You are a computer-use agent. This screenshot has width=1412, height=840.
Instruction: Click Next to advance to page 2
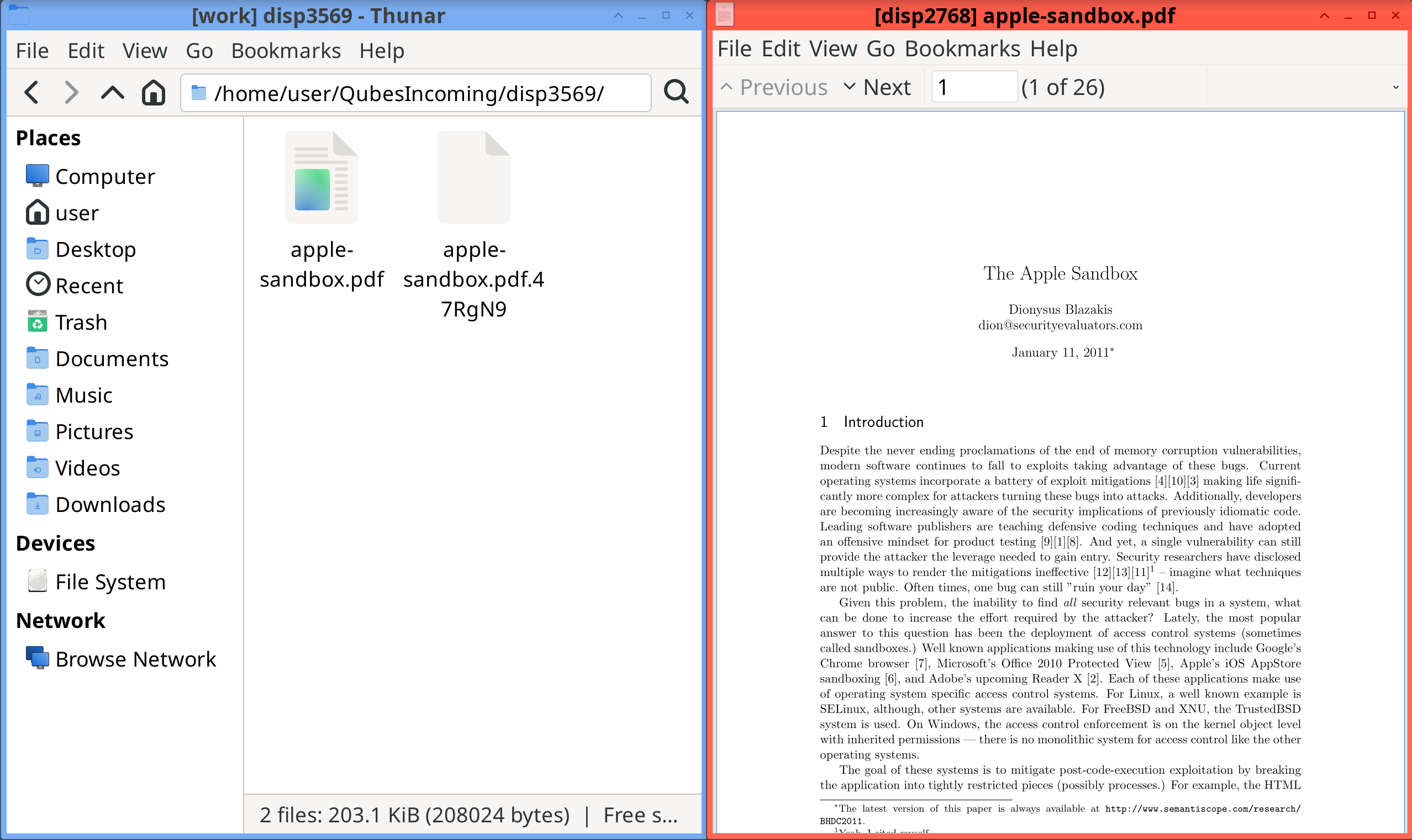(x=886, y=87)
